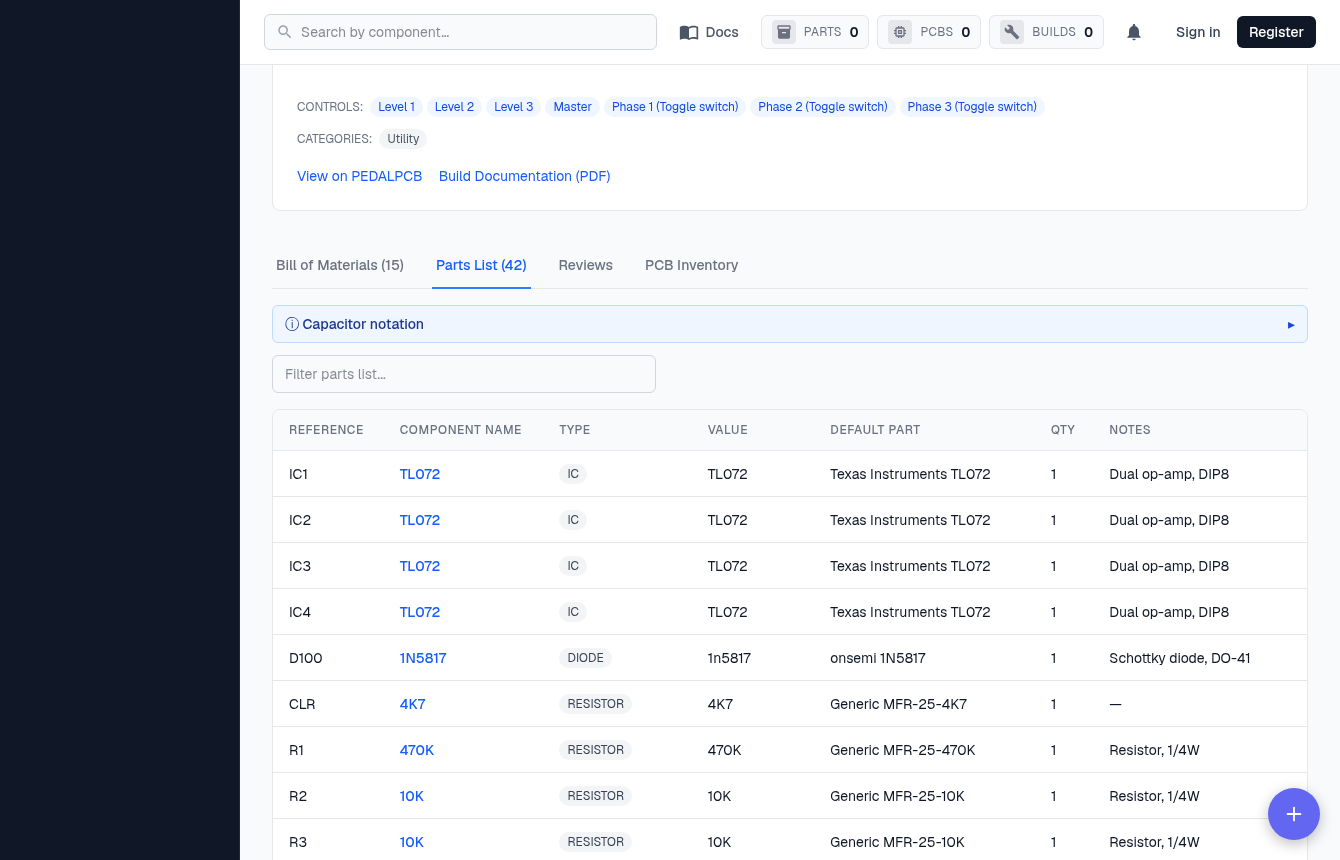Open Build Documentation (PDF) link

coord(525,176)
